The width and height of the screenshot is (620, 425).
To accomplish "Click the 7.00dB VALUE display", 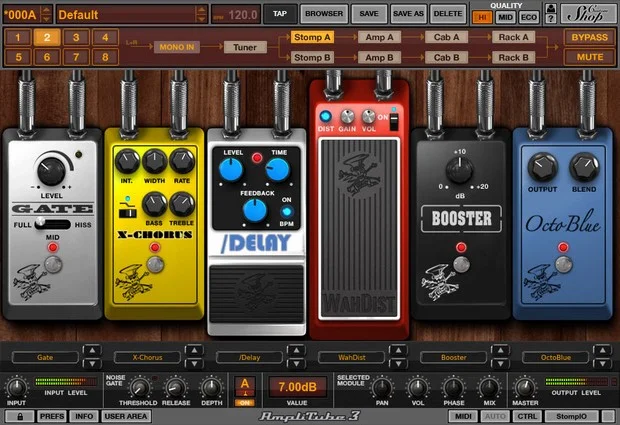I will (x=298, y=387).
